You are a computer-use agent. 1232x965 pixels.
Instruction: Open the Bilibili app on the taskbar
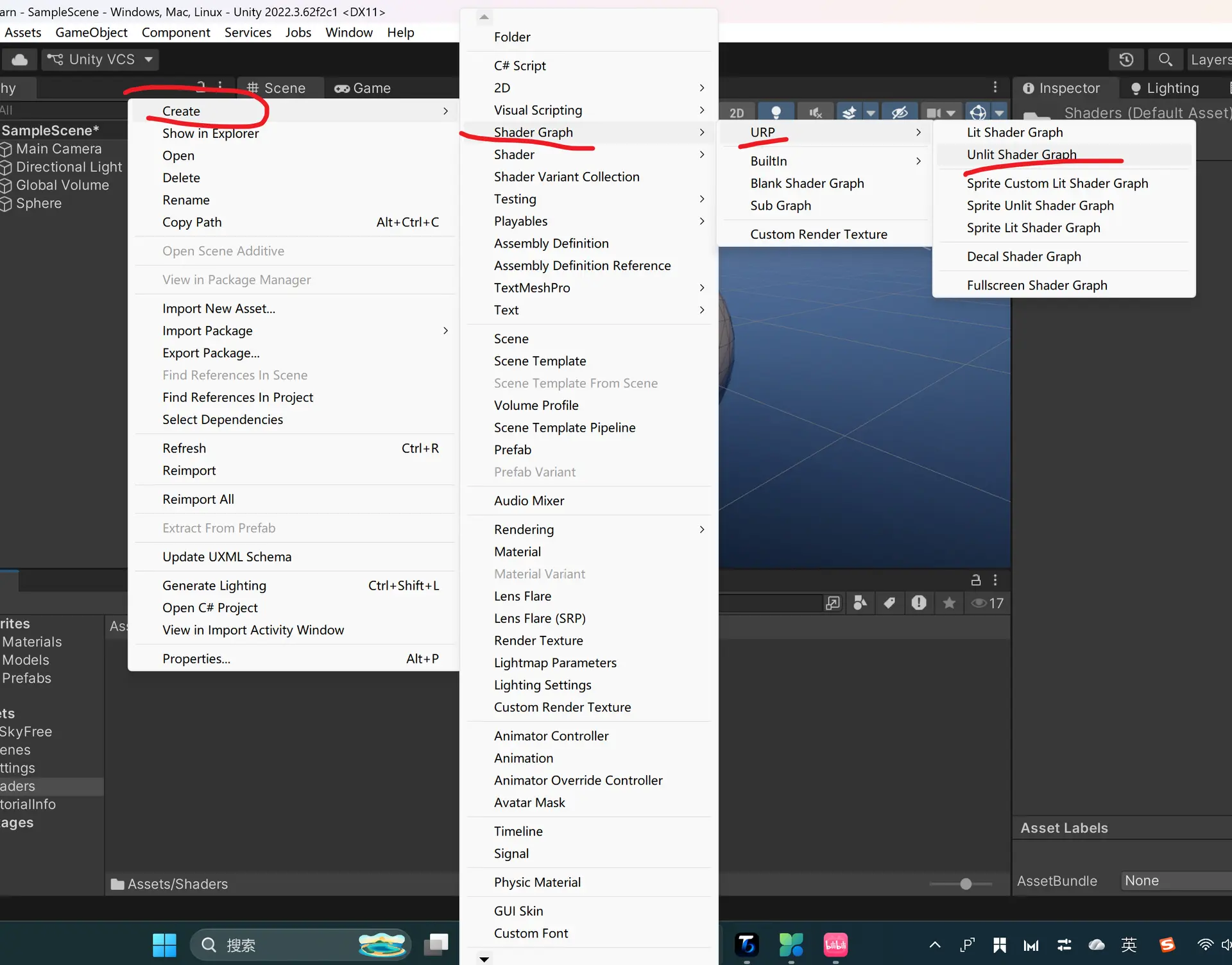[x=835, y=944]
